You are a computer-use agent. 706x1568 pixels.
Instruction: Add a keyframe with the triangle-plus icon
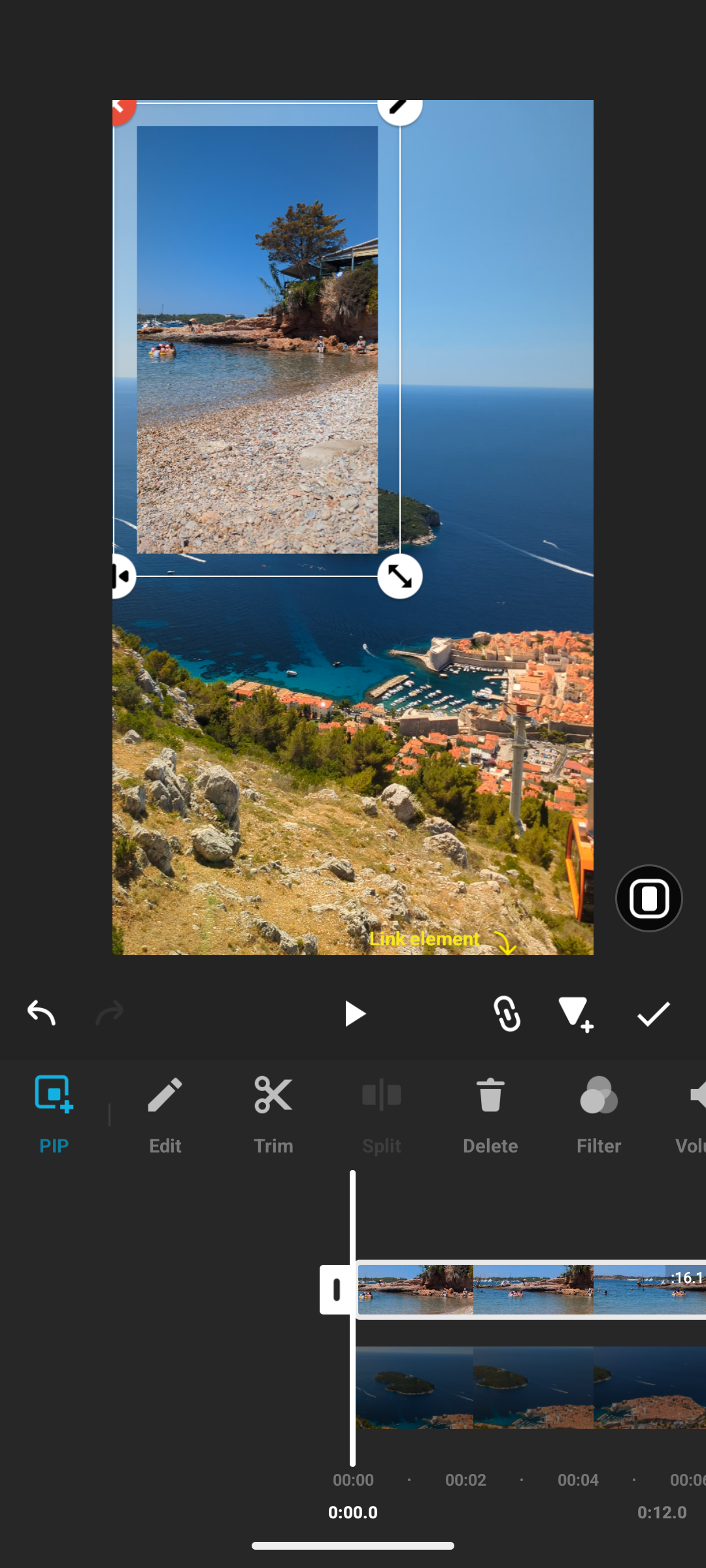tap(576, 1014)
